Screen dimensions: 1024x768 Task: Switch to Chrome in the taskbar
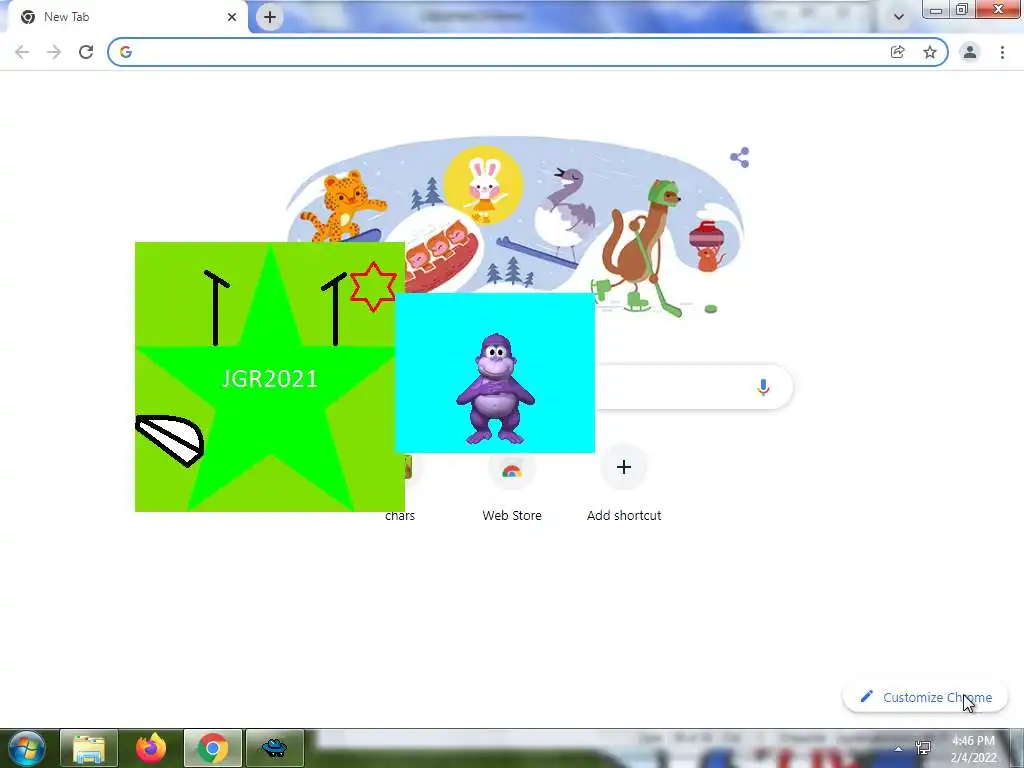[213, 748]
